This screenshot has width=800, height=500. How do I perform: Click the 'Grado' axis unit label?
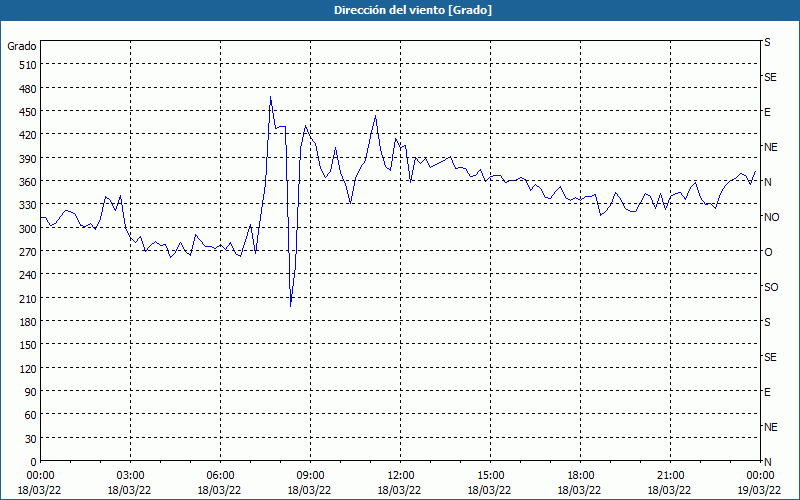(22, 46)
